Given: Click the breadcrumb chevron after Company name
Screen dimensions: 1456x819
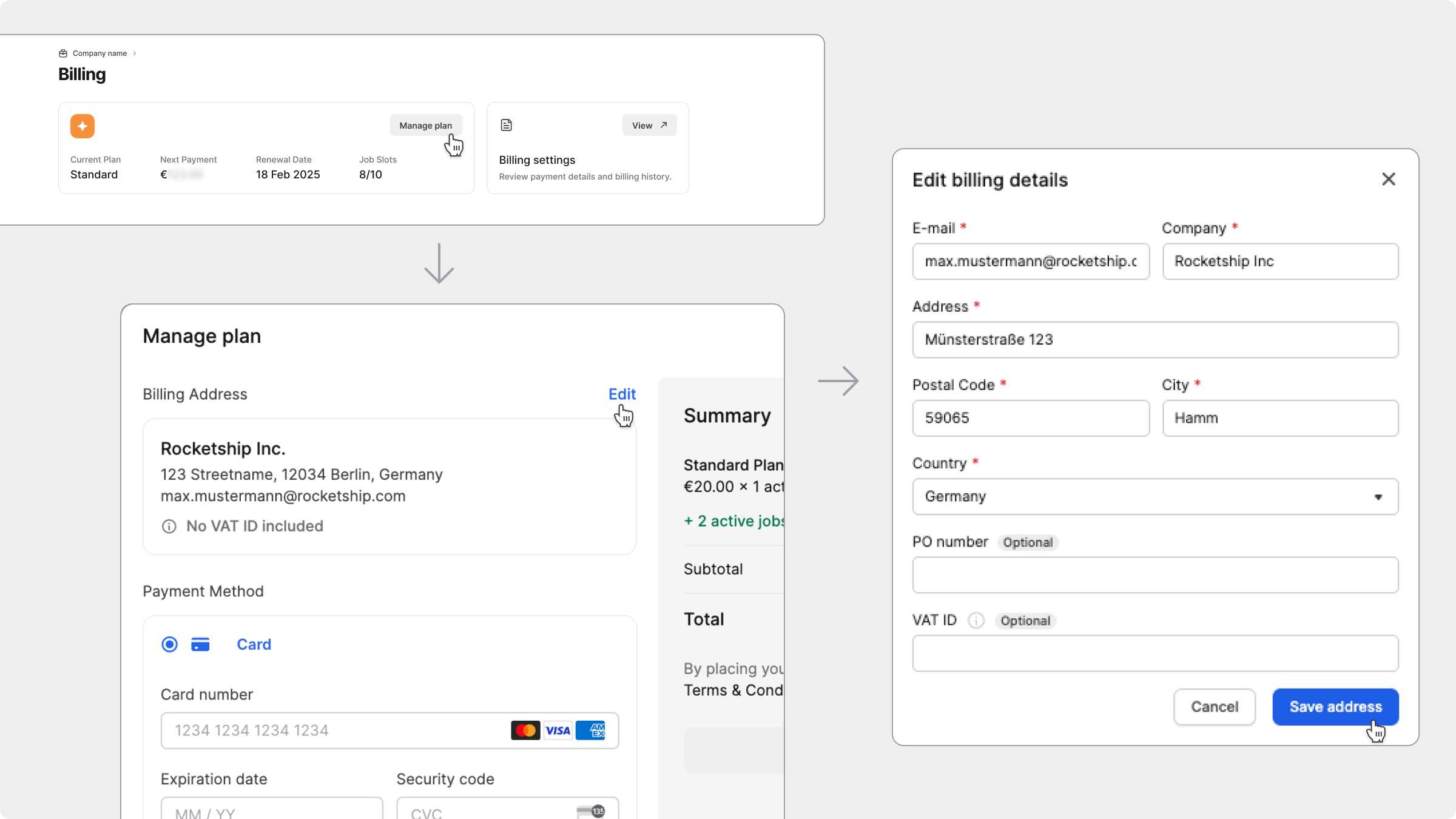Looking at the screenshot, I should [135, 53].
